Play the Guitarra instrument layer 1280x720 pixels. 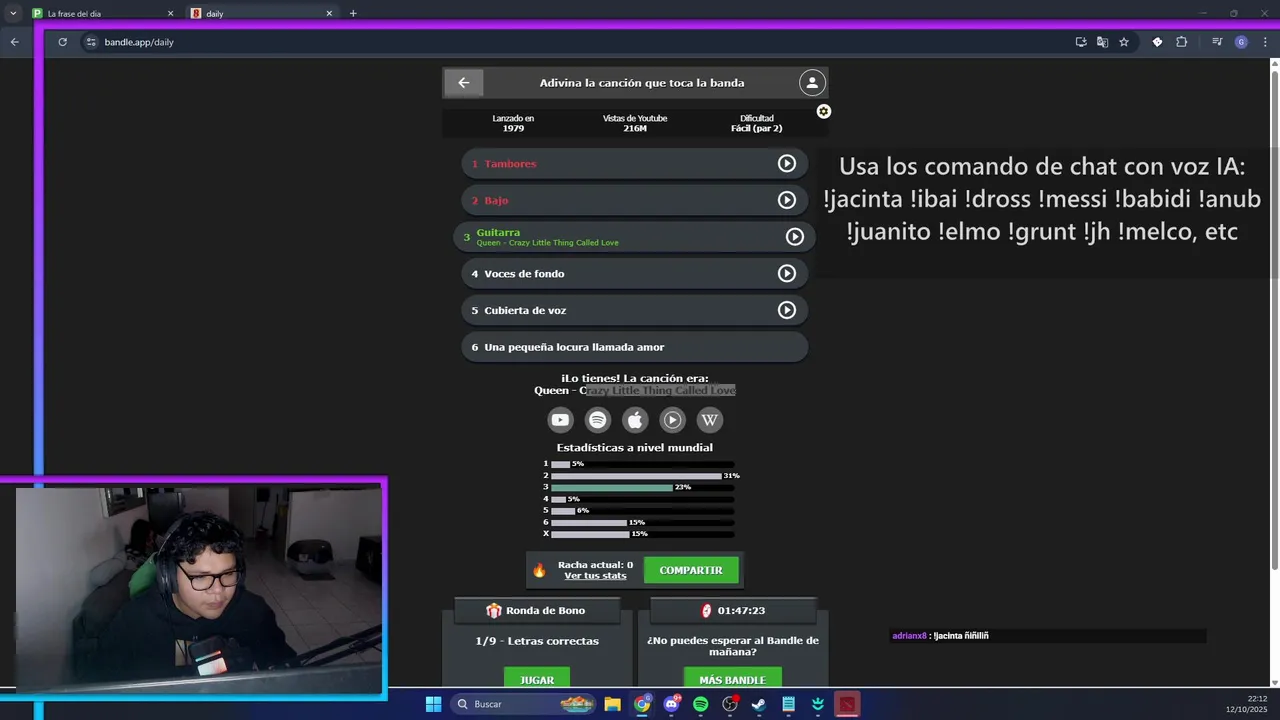pyautogui.click(x=795, y=237)
